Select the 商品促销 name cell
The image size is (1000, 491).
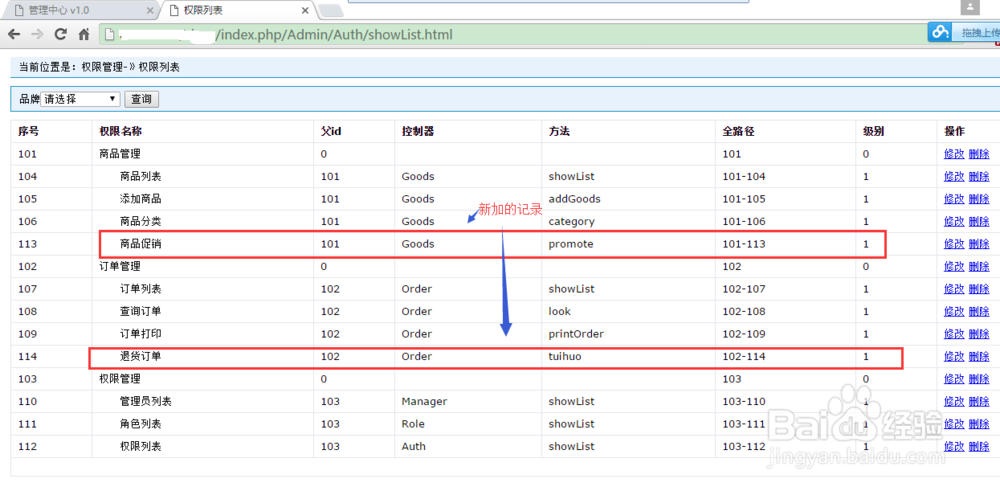[140, 244]
